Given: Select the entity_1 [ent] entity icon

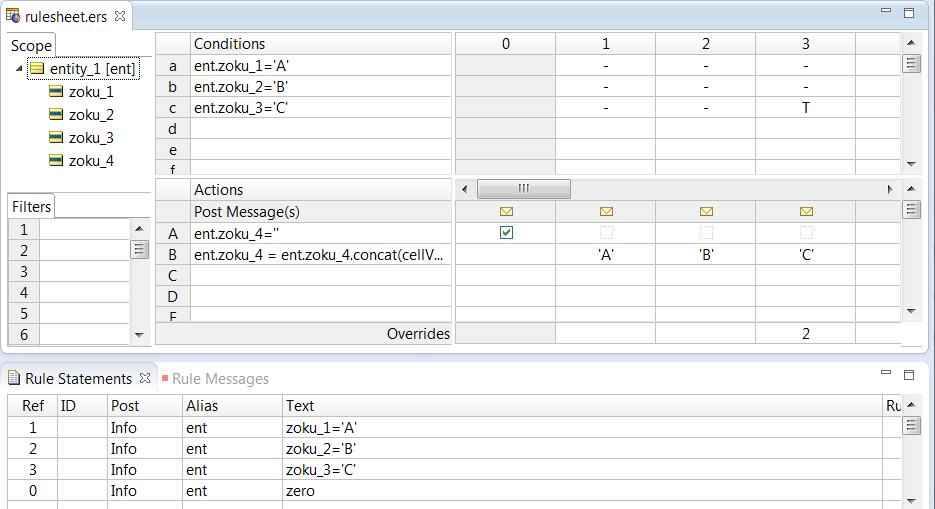Looking at the screenshot, I should (x=37, y=69).
